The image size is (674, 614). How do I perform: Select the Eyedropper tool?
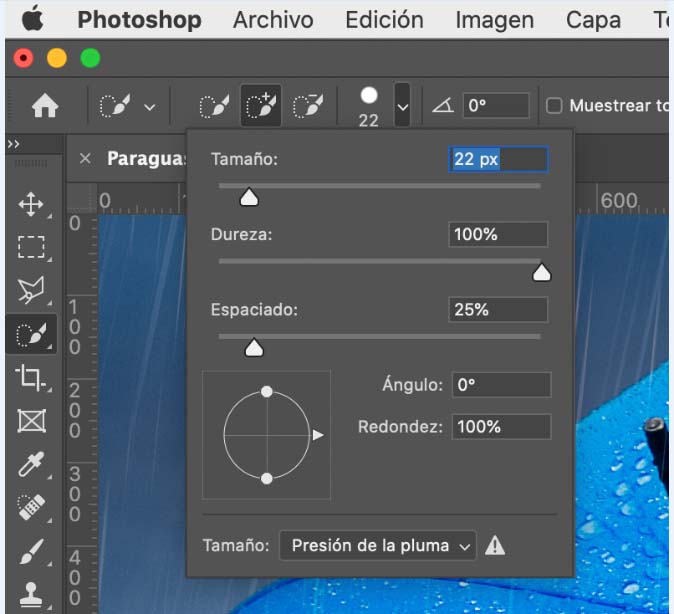[x=31, y=464]
